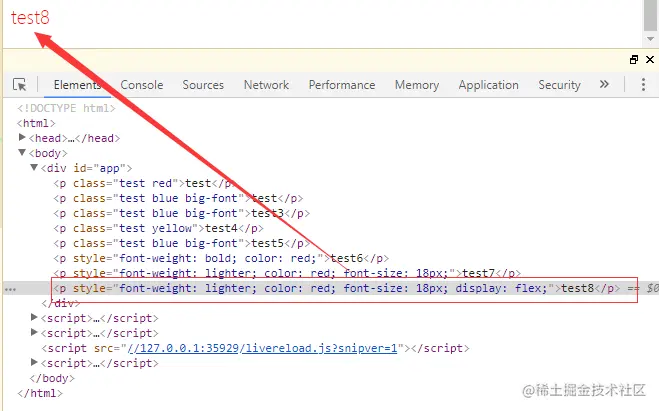Click the undock DevTools window icon
Screen dimensions: 659x411
[x=633, y=59]
